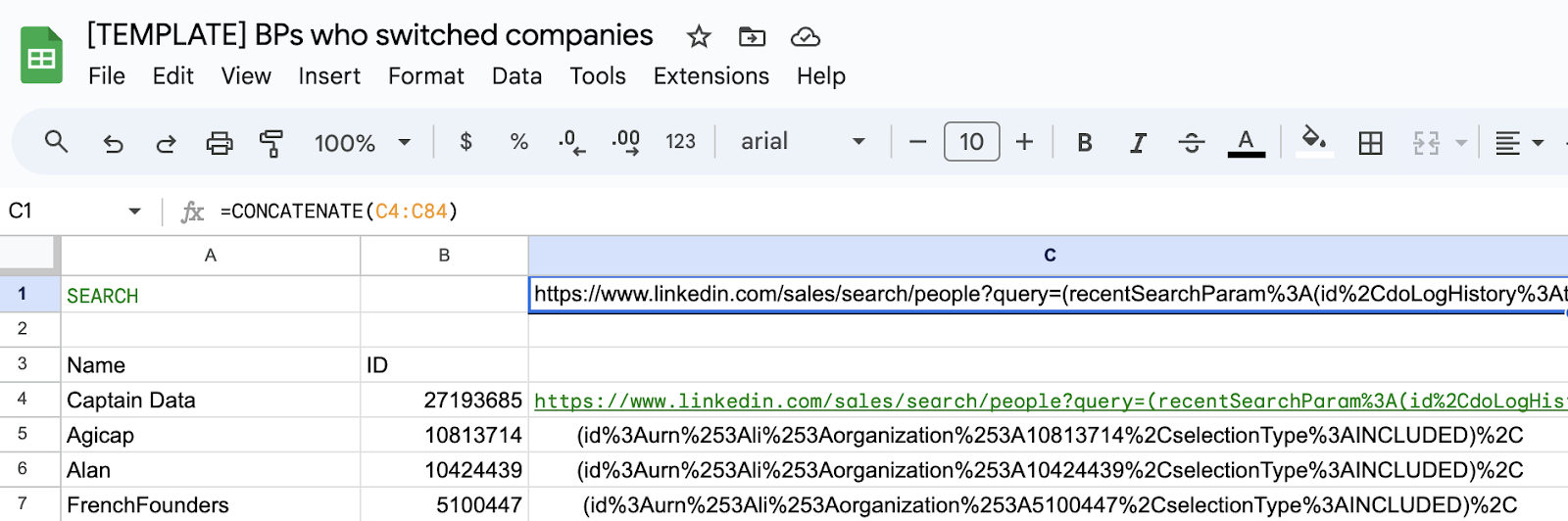Viewport: 1568px width, 521px height.
Task: Format as percent
Action: (x=519, y=142)
